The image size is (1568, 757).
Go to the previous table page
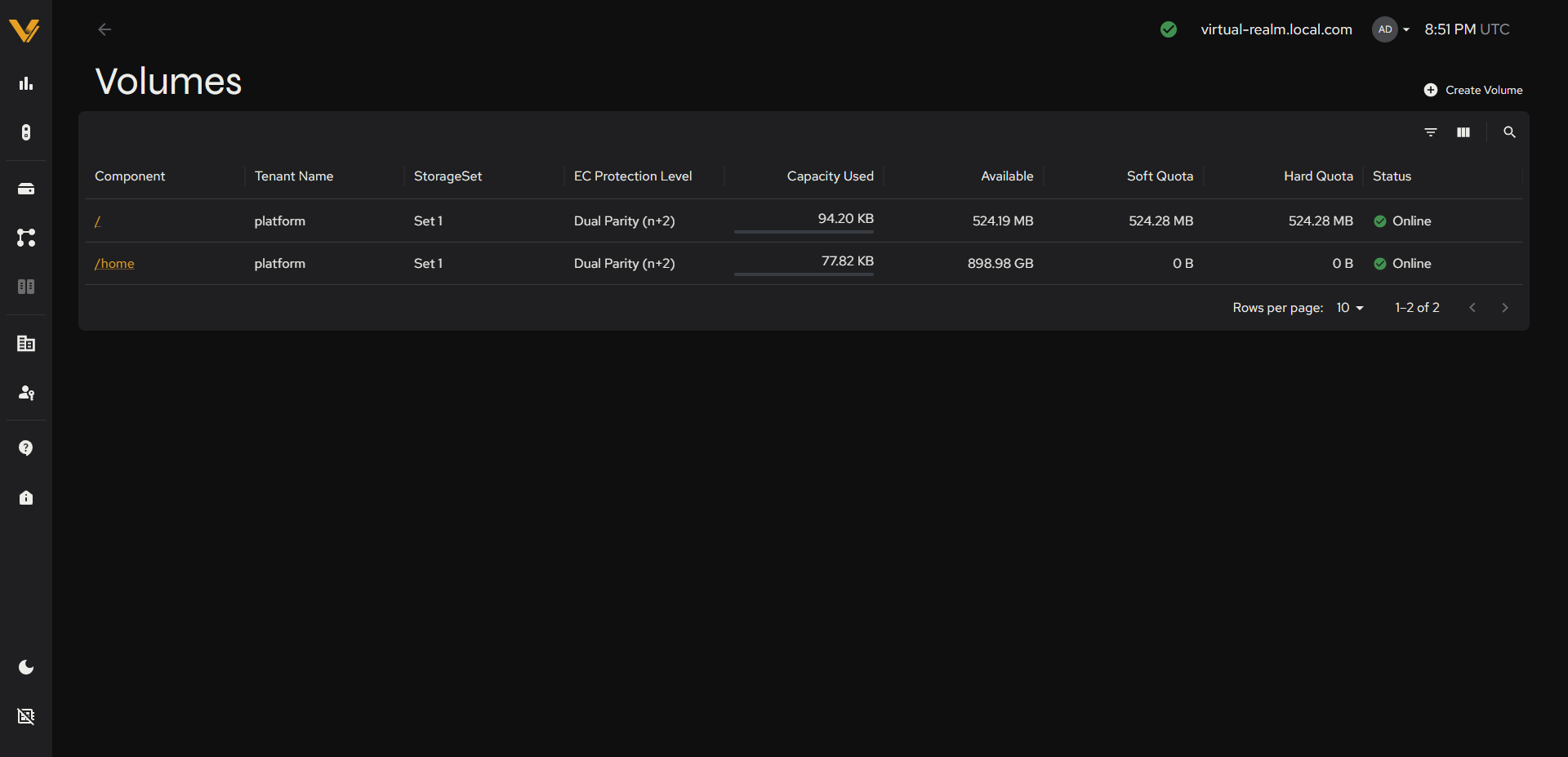pyautogui.click(x=1472, y=308)
